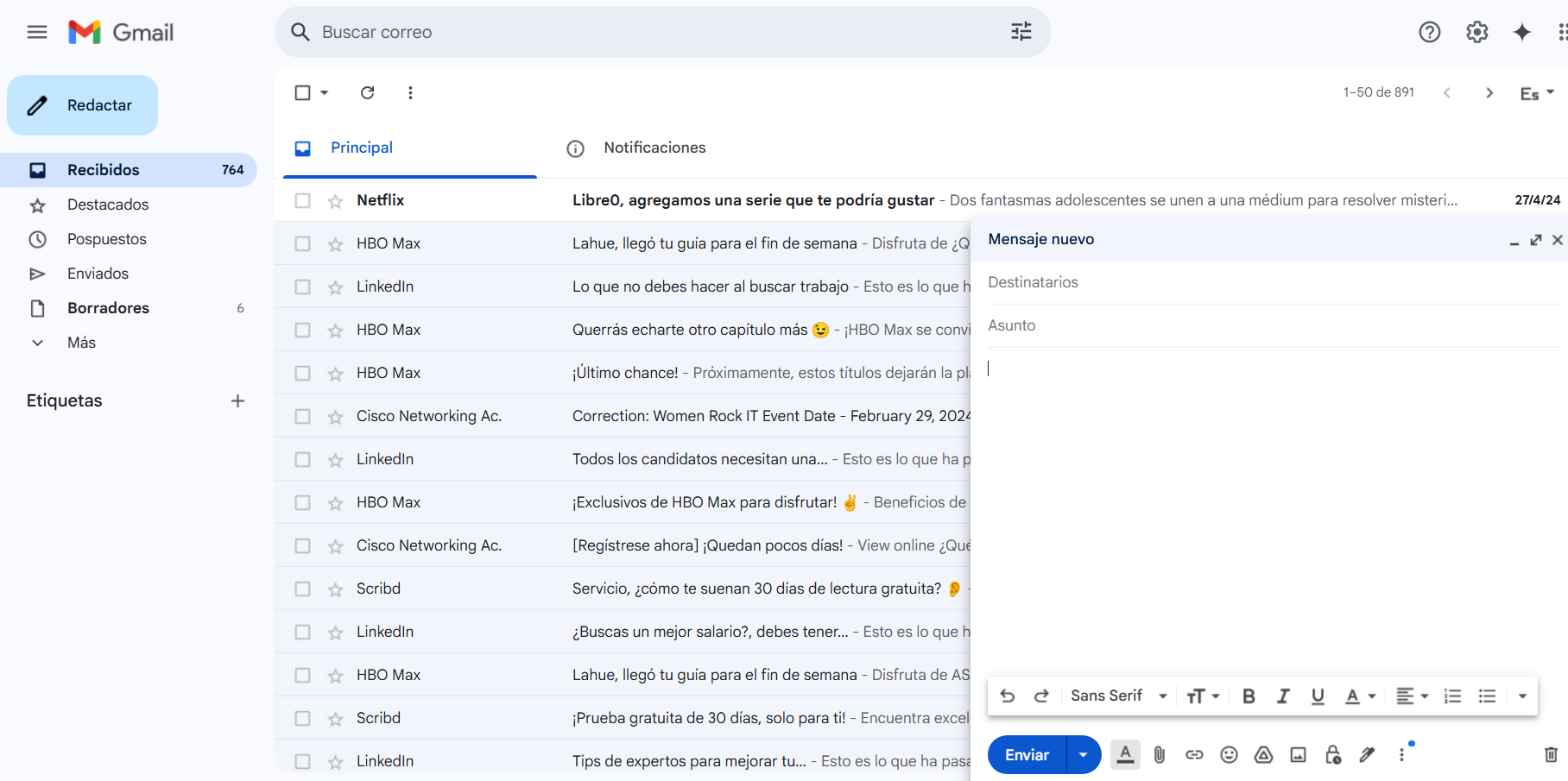
Task: Expand the Más section in sidebar
Action: coord(81,343)
